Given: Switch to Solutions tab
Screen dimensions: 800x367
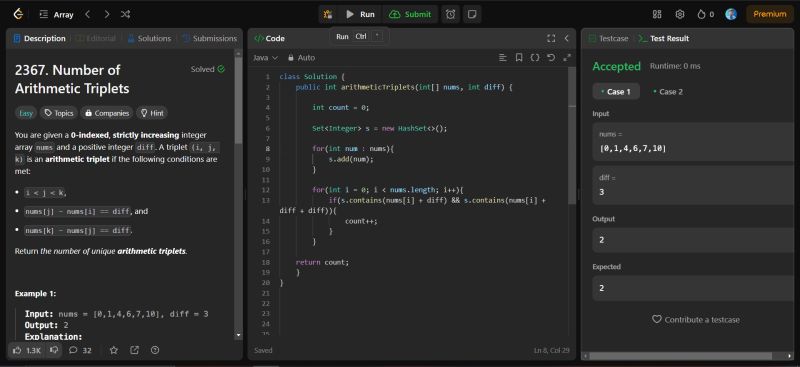Looking at the screenshot, I should coord(149,38).
